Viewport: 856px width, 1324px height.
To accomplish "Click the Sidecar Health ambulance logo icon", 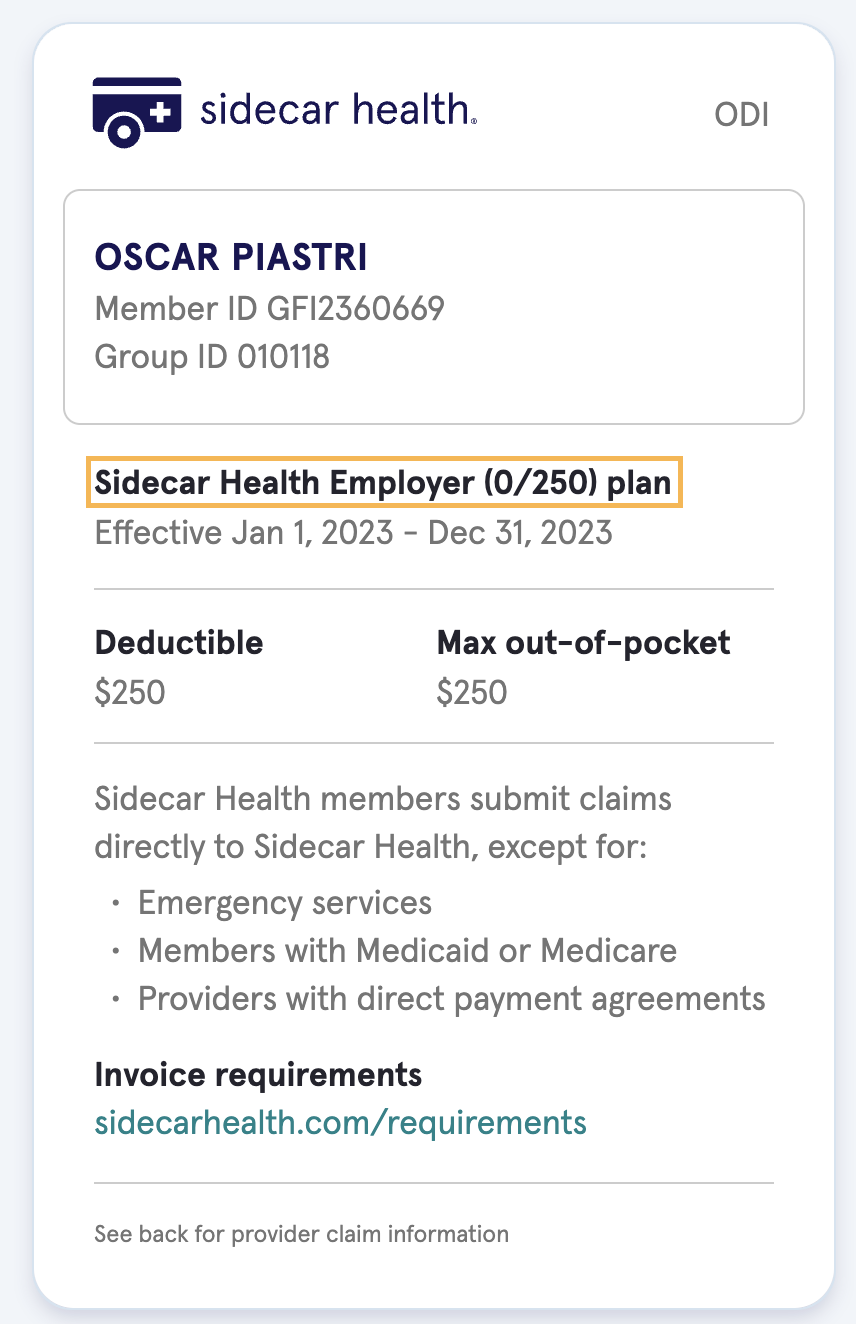I will (138, 112).
